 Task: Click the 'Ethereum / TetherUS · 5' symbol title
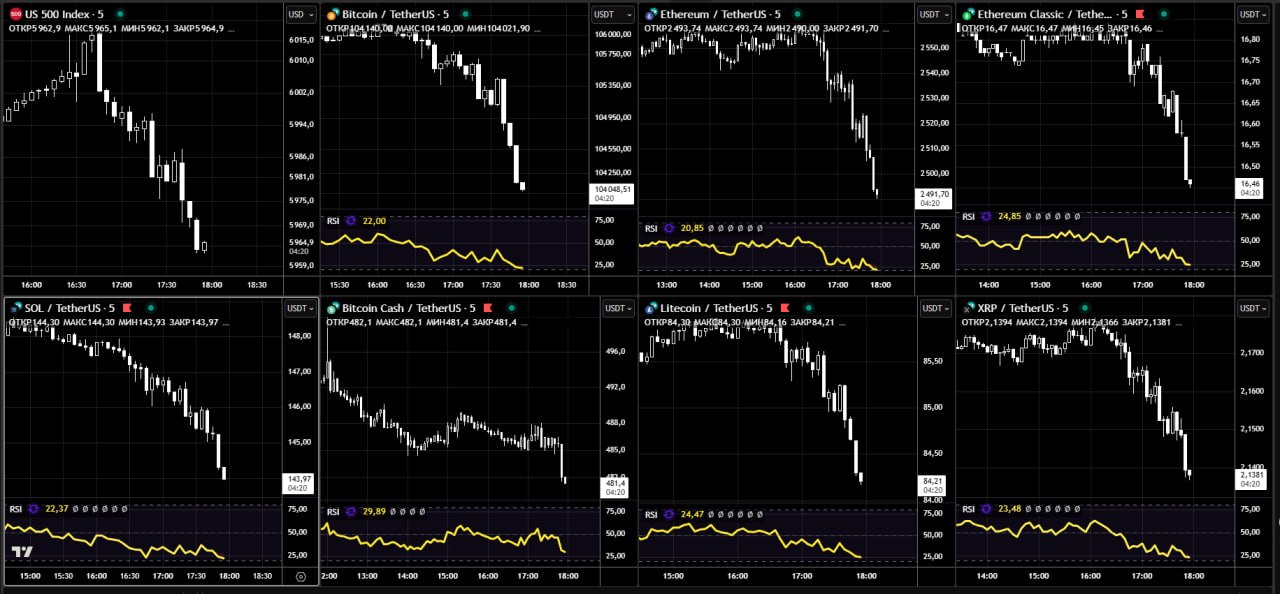pos(722,14)
